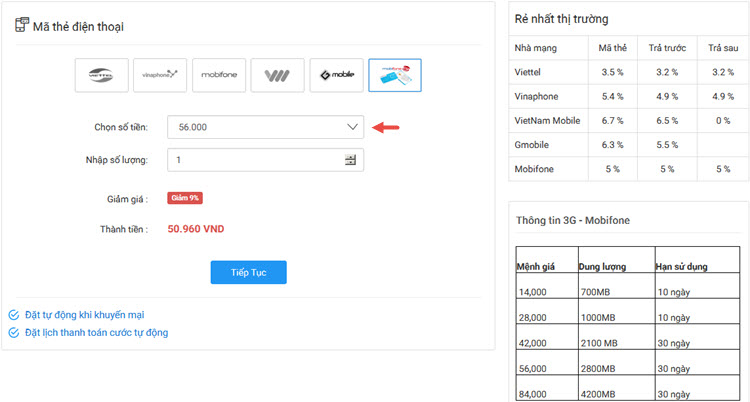
Task: Expand amount list using the chevron arrow
Action: [x=352, y=127]
